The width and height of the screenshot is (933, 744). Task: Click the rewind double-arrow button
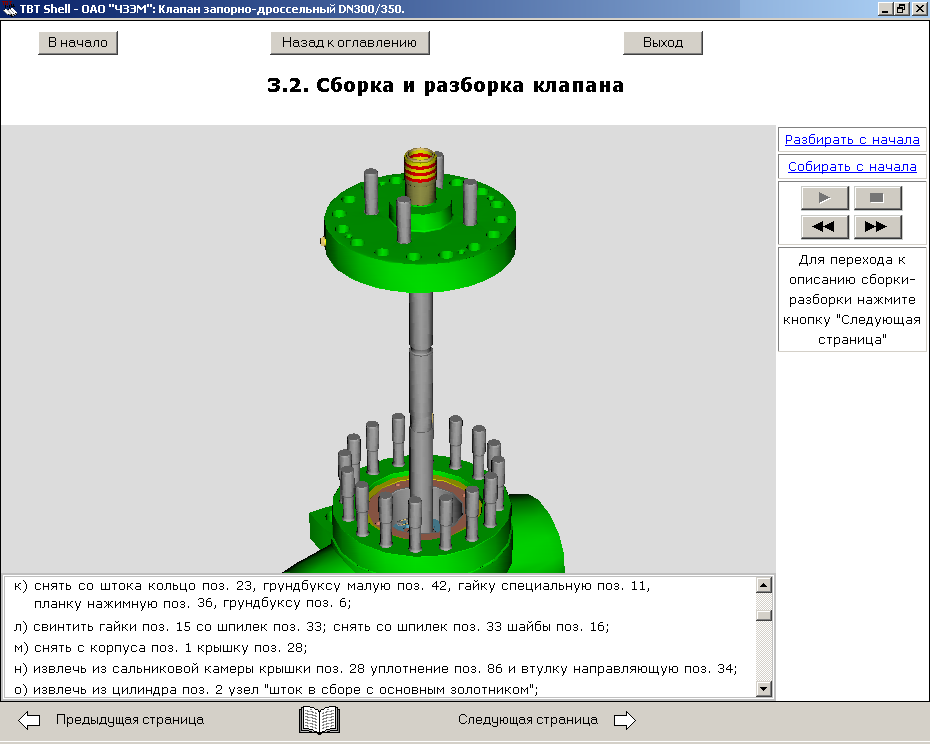pyautogui.click(x=824, y=227)
